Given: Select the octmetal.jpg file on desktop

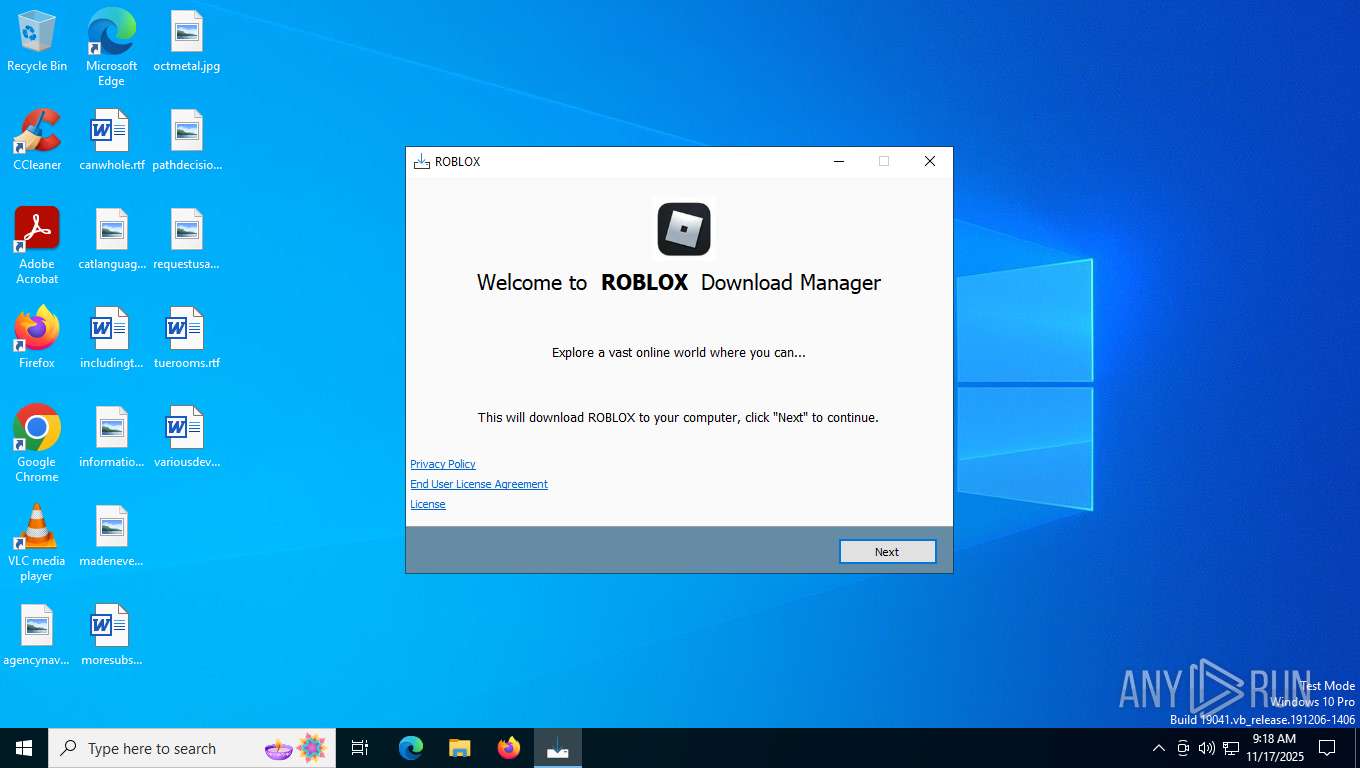Looking at the screenshot, I should click(x=187, y=42).
